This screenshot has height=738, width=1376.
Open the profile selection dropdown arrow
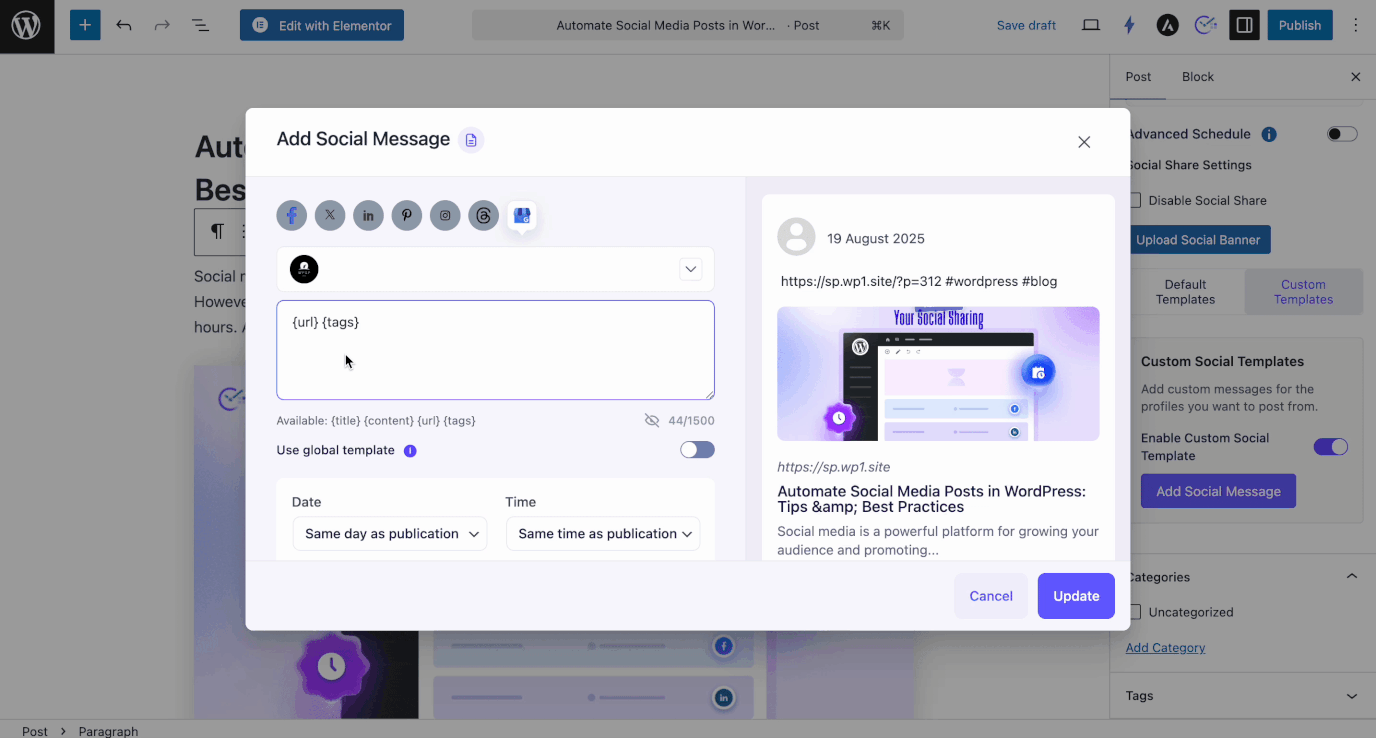(x=690, y=269)
